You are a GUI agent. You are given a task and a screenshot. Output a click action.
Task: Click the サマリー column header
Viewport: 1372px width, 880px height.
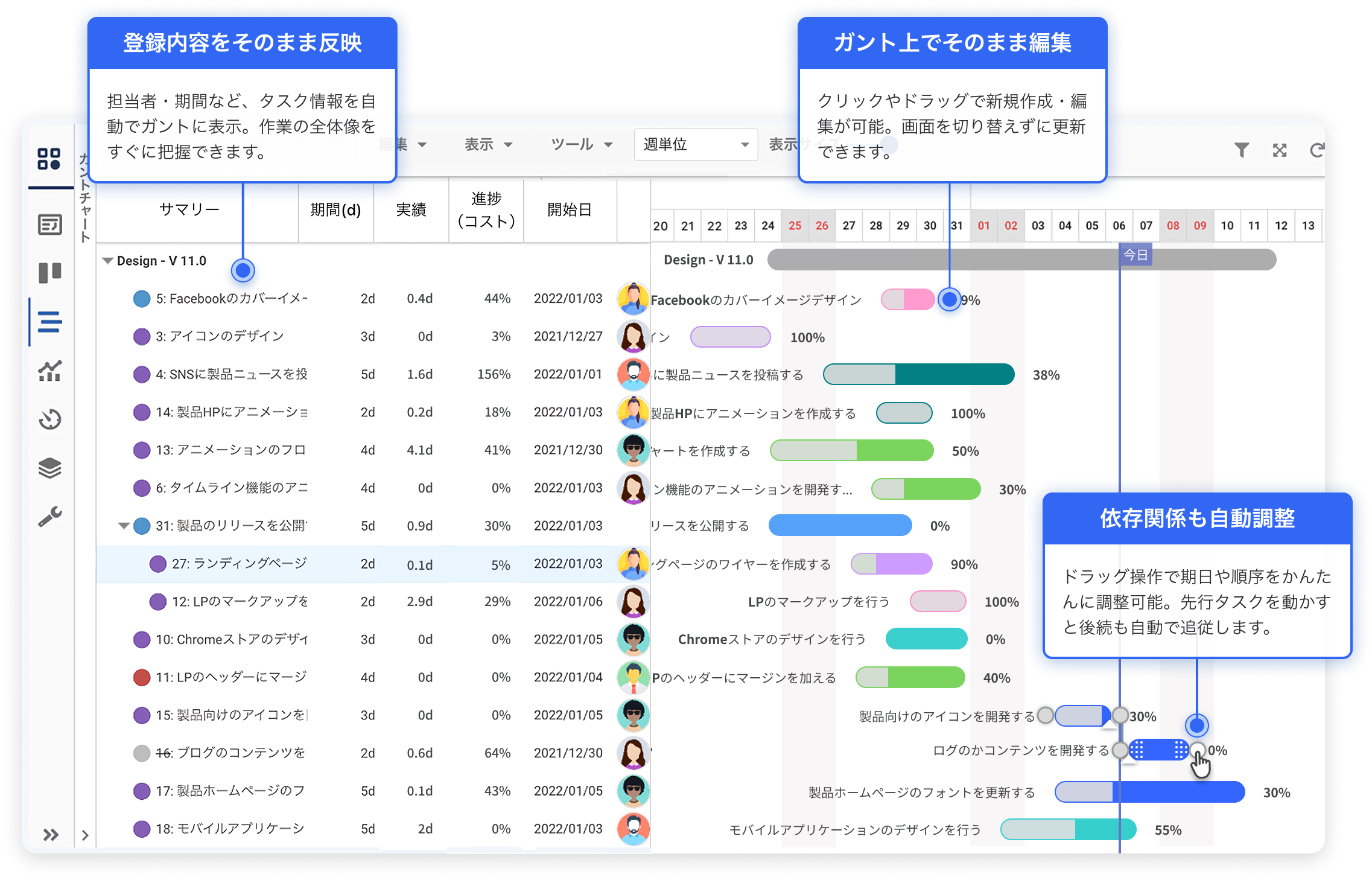coord(189,210)
